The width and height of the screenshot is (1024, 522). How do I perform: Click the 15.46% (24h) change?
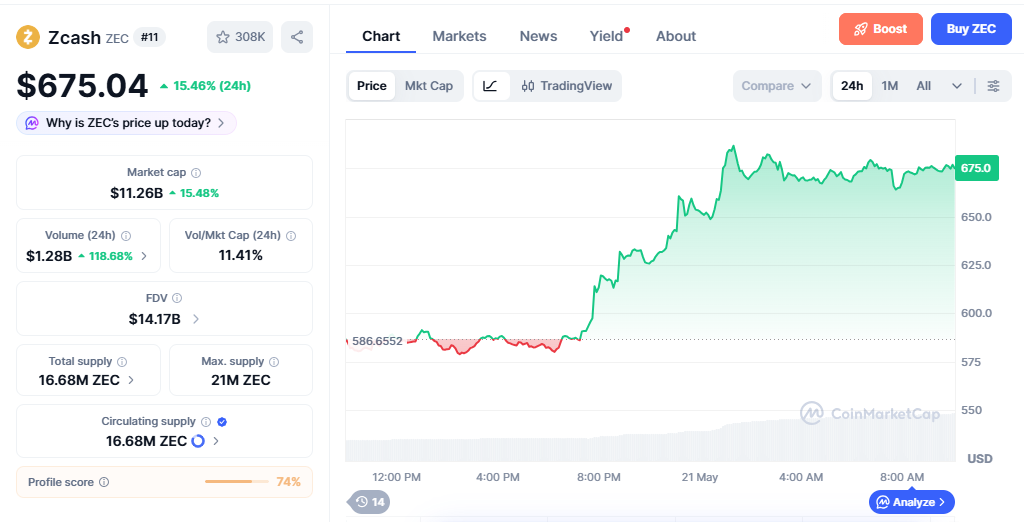click(205, 86)
